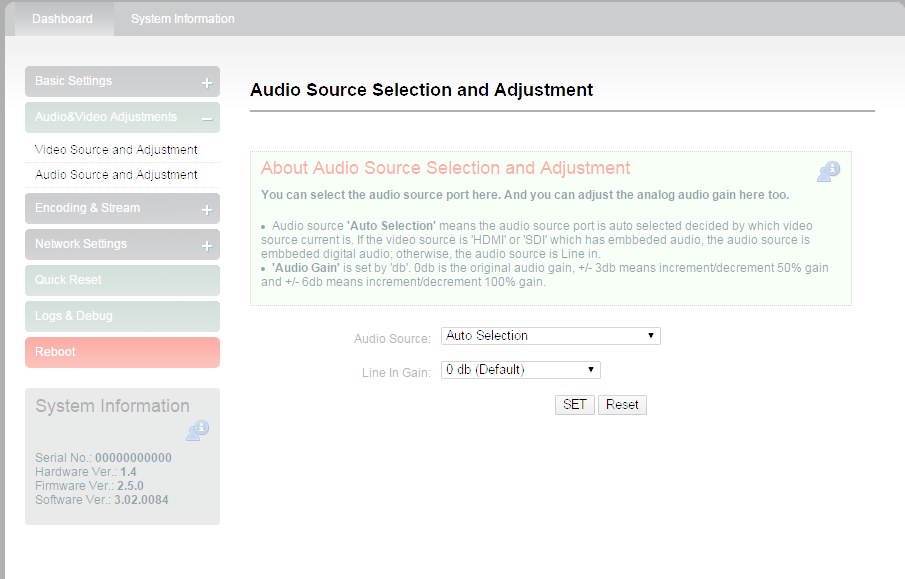The width and height of the screenshot is (905, 579).
Task: Collapse Audio&Video Adjustments using the minus icon
Action: coord(207,119)
